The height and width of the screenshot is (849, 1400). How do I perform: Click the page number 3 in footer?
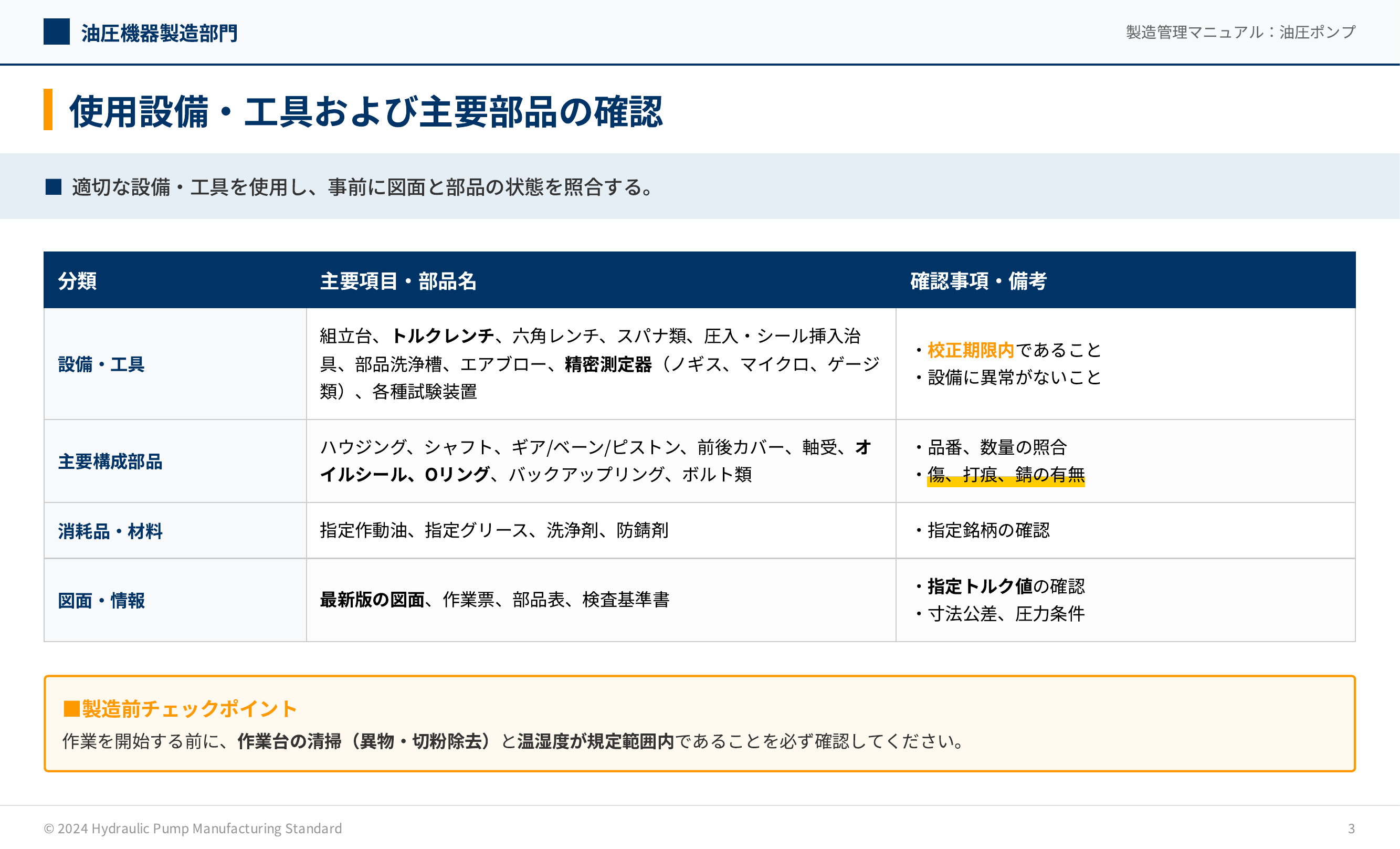(1351, 829)
